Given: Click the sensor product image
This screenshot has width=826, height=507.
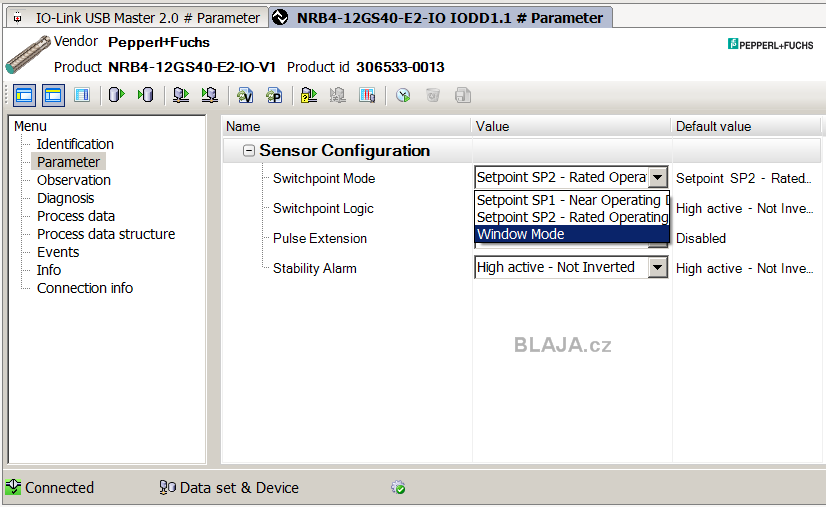Looking at the screenshot, I should point(28,54).
